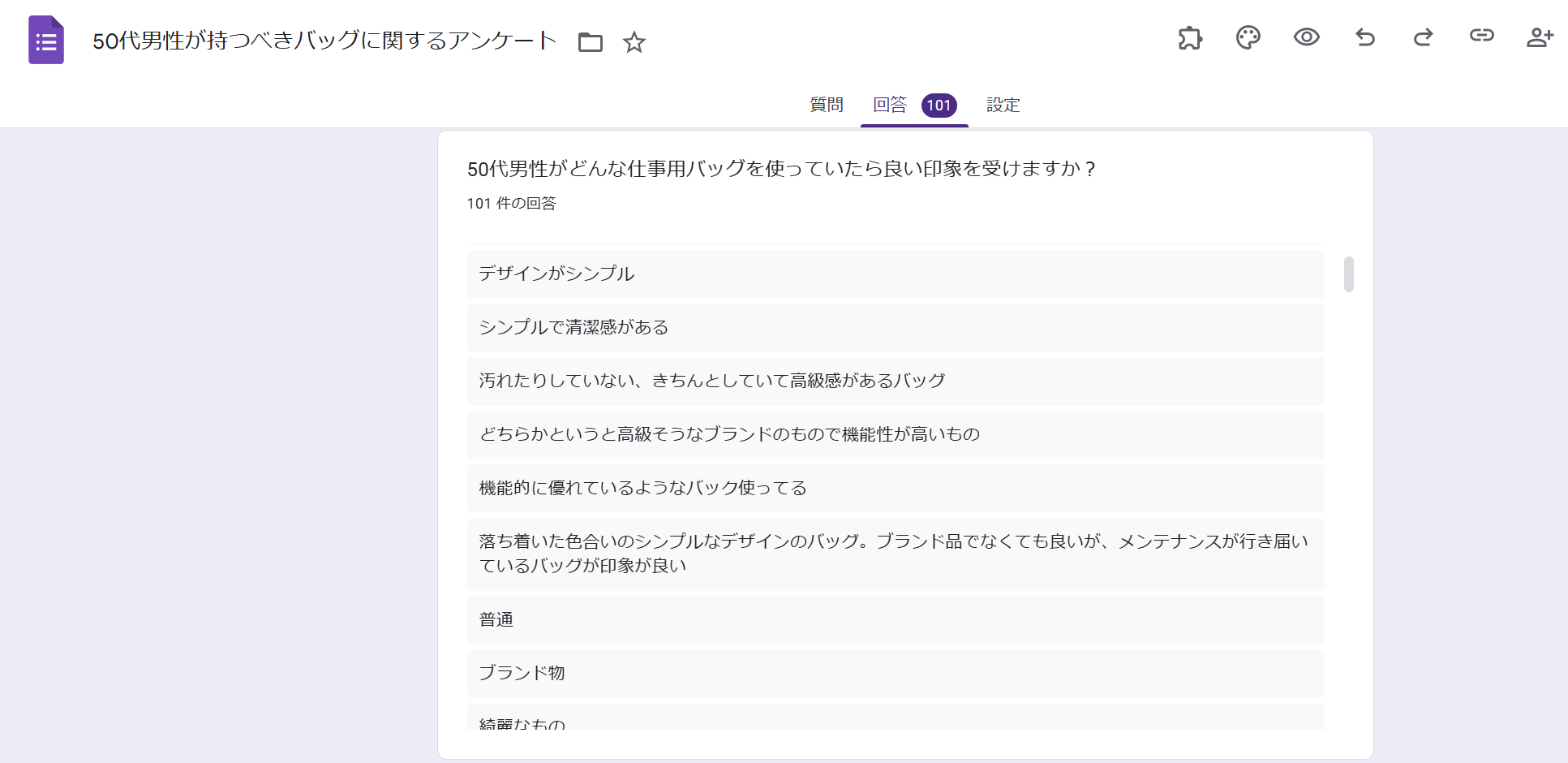
Task: Switch to the 設定 tab
Action: pos(1003,105)
